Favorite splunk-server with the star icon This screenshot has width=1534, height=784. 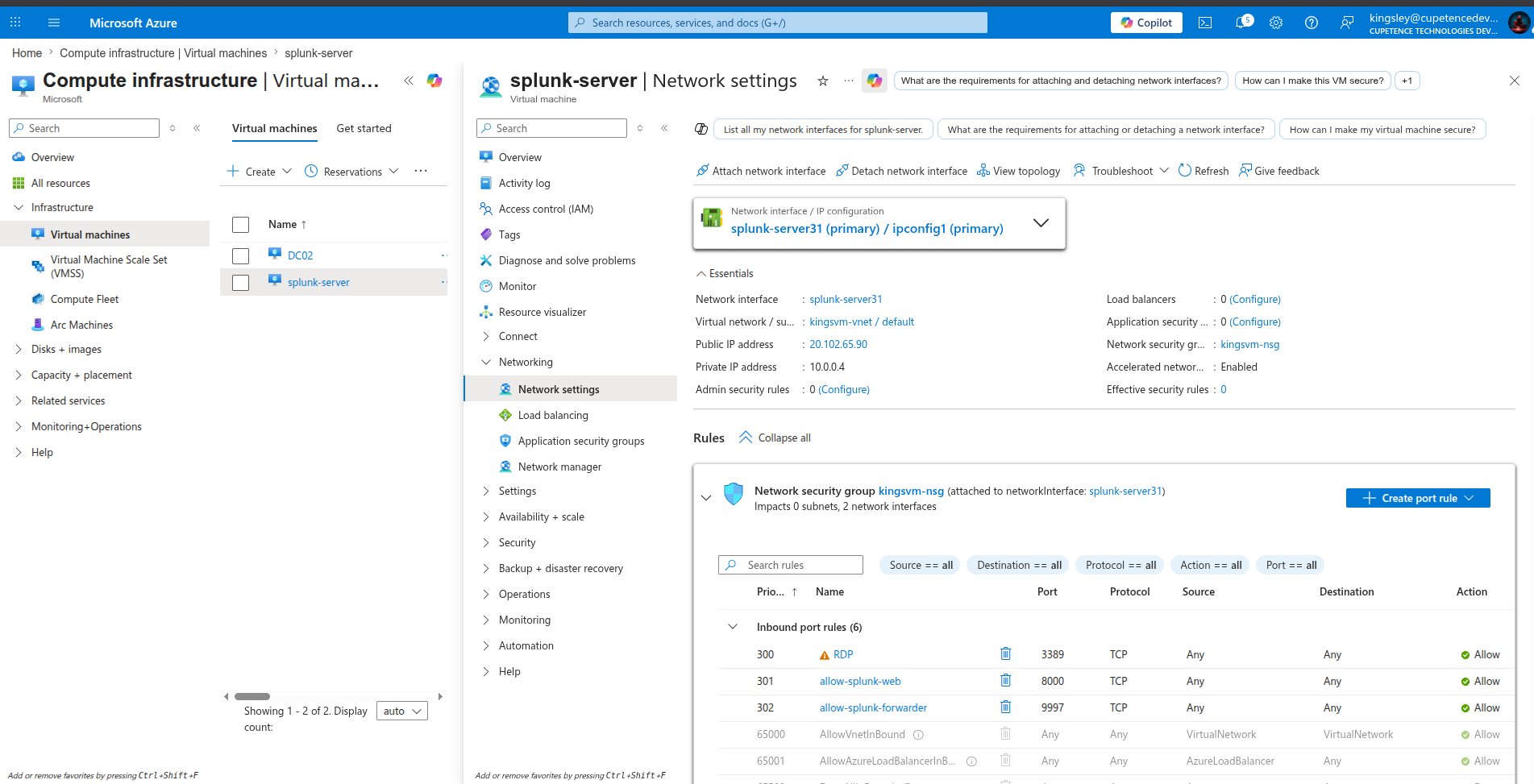click(x=823, y=81)
